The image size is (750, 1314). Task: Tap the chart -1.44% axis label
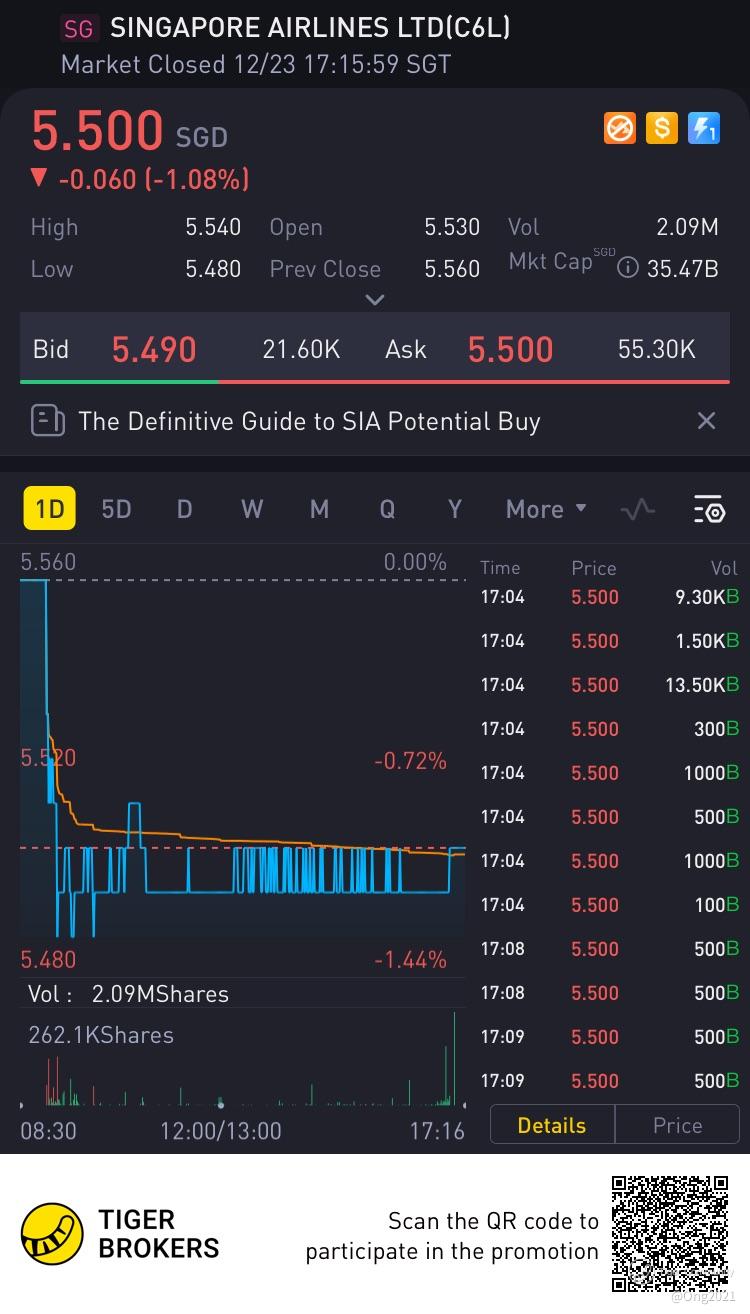[x=410, y=960]
